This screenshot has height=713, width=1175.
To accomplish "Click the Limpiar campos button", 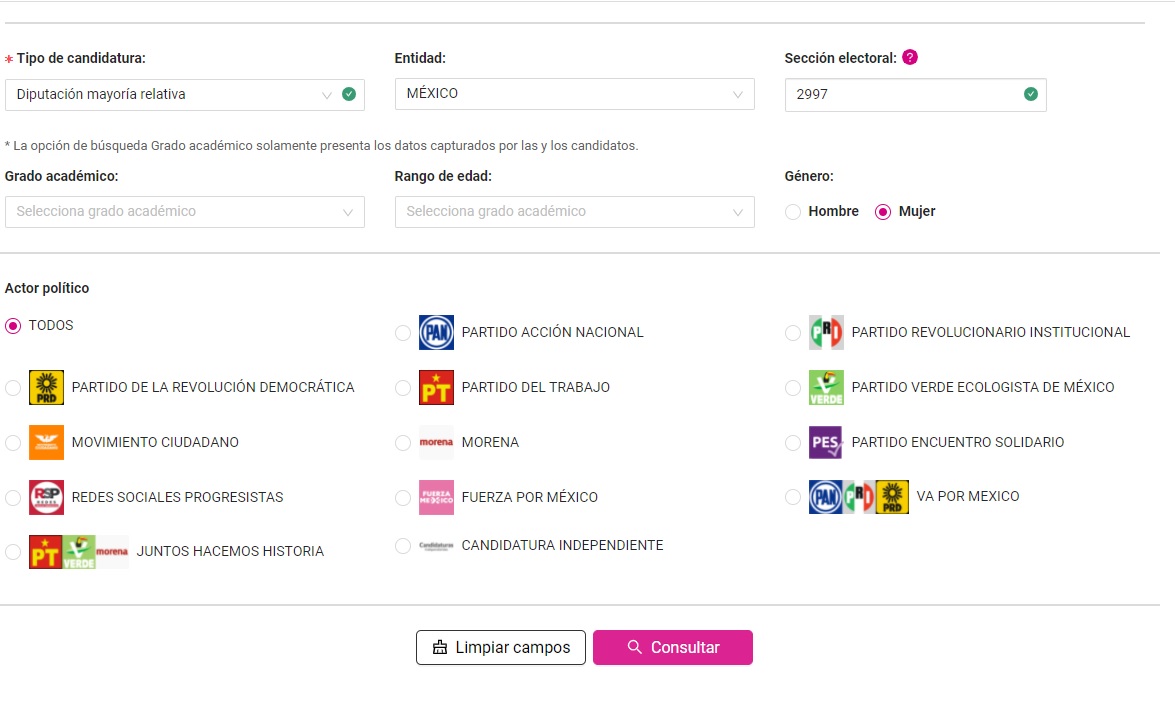I will [x=501, y=648].
